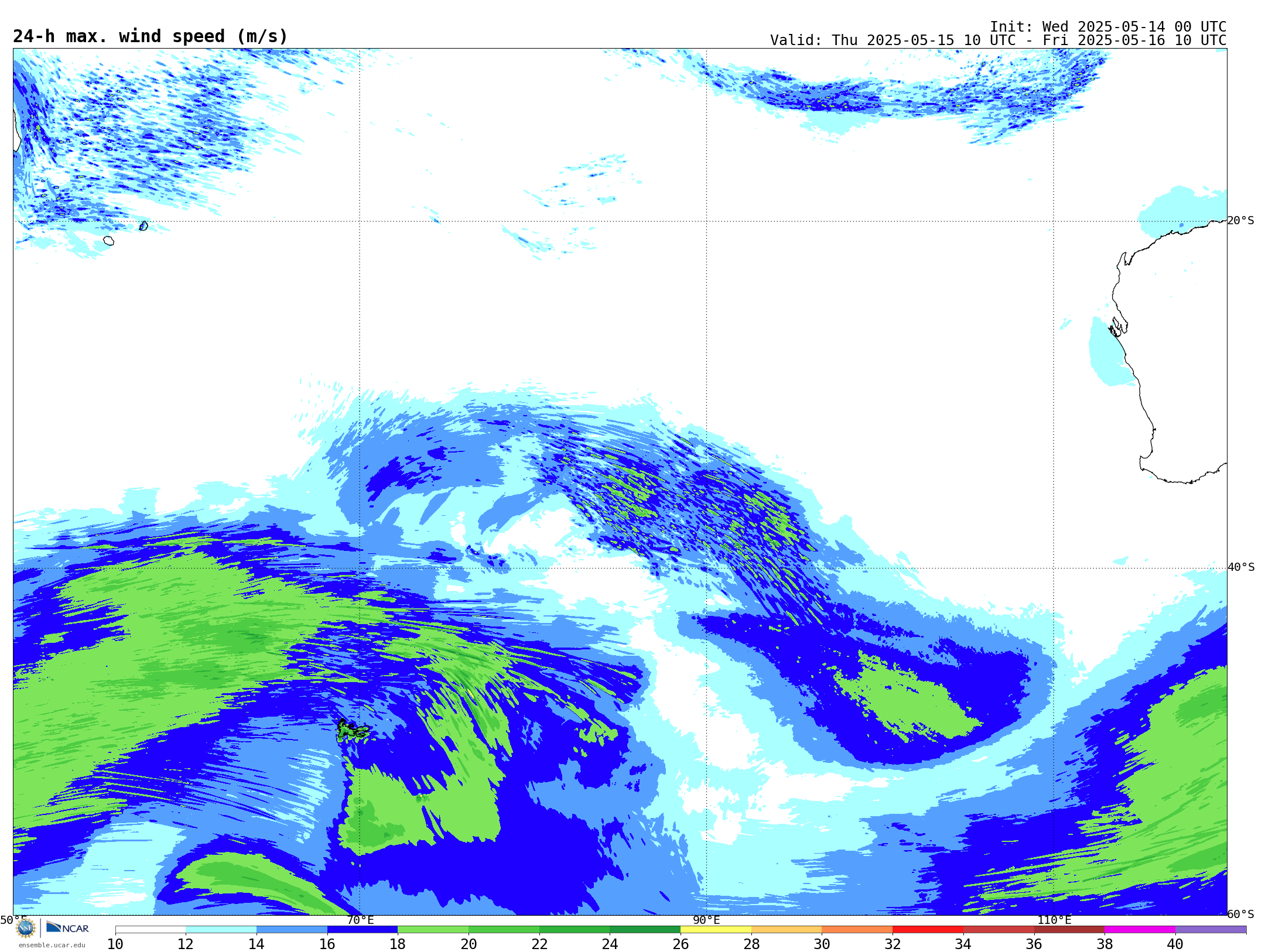This screenshot has width=1265, height=952.
Task: Click the NSF logo icon
Action: pyautogui.click(x=26, y=928)
